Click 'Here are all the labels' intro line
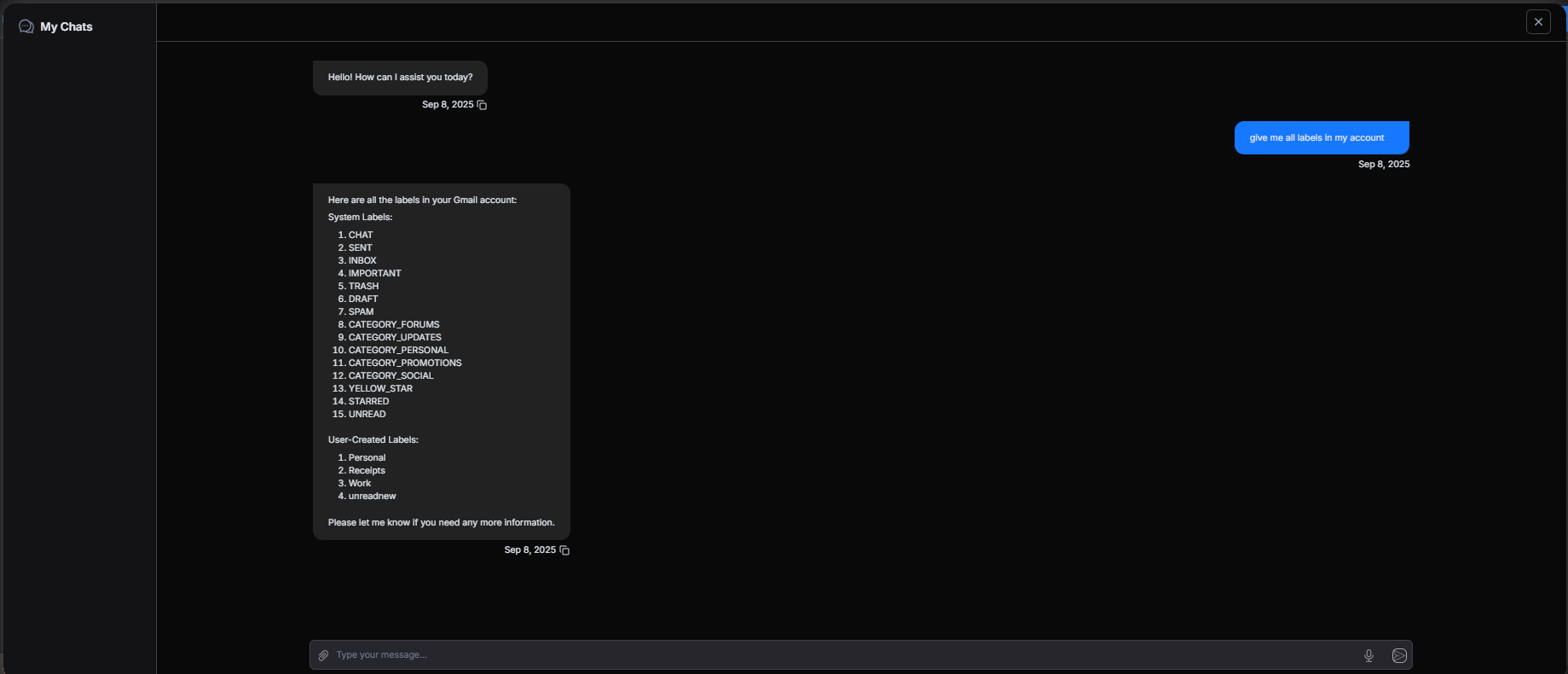The image size is (1568, 674). [x=422, y=200]
